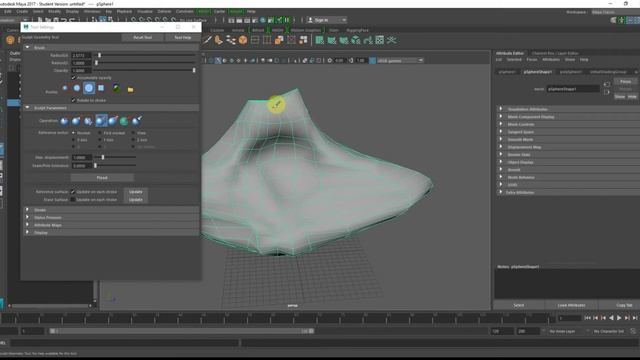640x360 pixels.
Task: Toggle Reference surface update on each stroke
Action: [x=73, y=191]
